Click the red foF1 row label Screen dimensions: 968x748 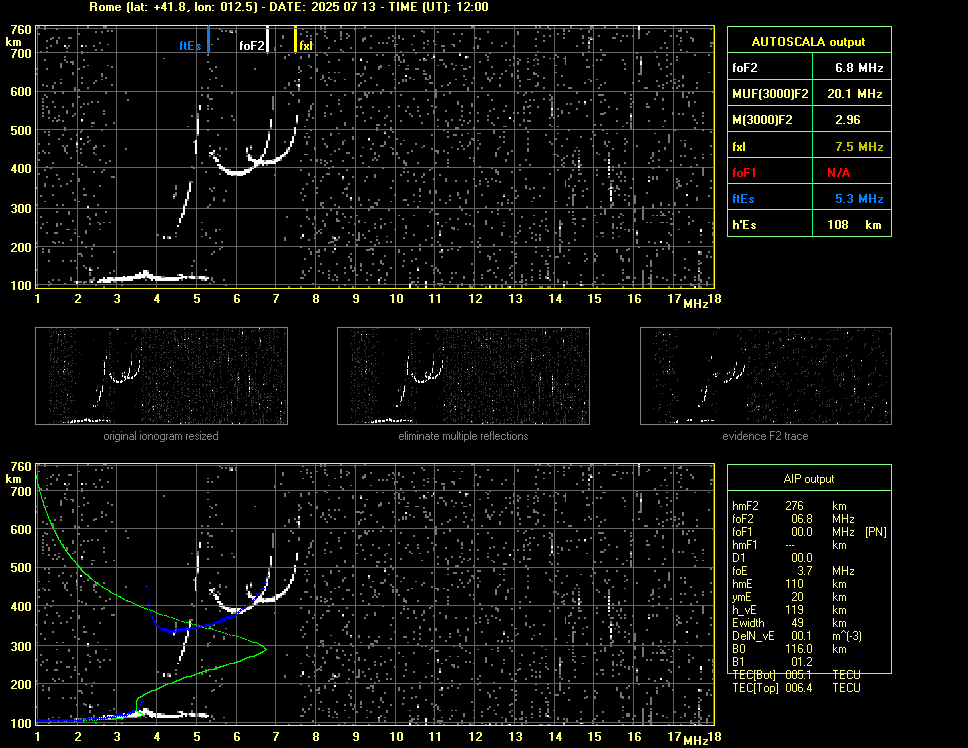pyautogui.click(x=744, y=173)
